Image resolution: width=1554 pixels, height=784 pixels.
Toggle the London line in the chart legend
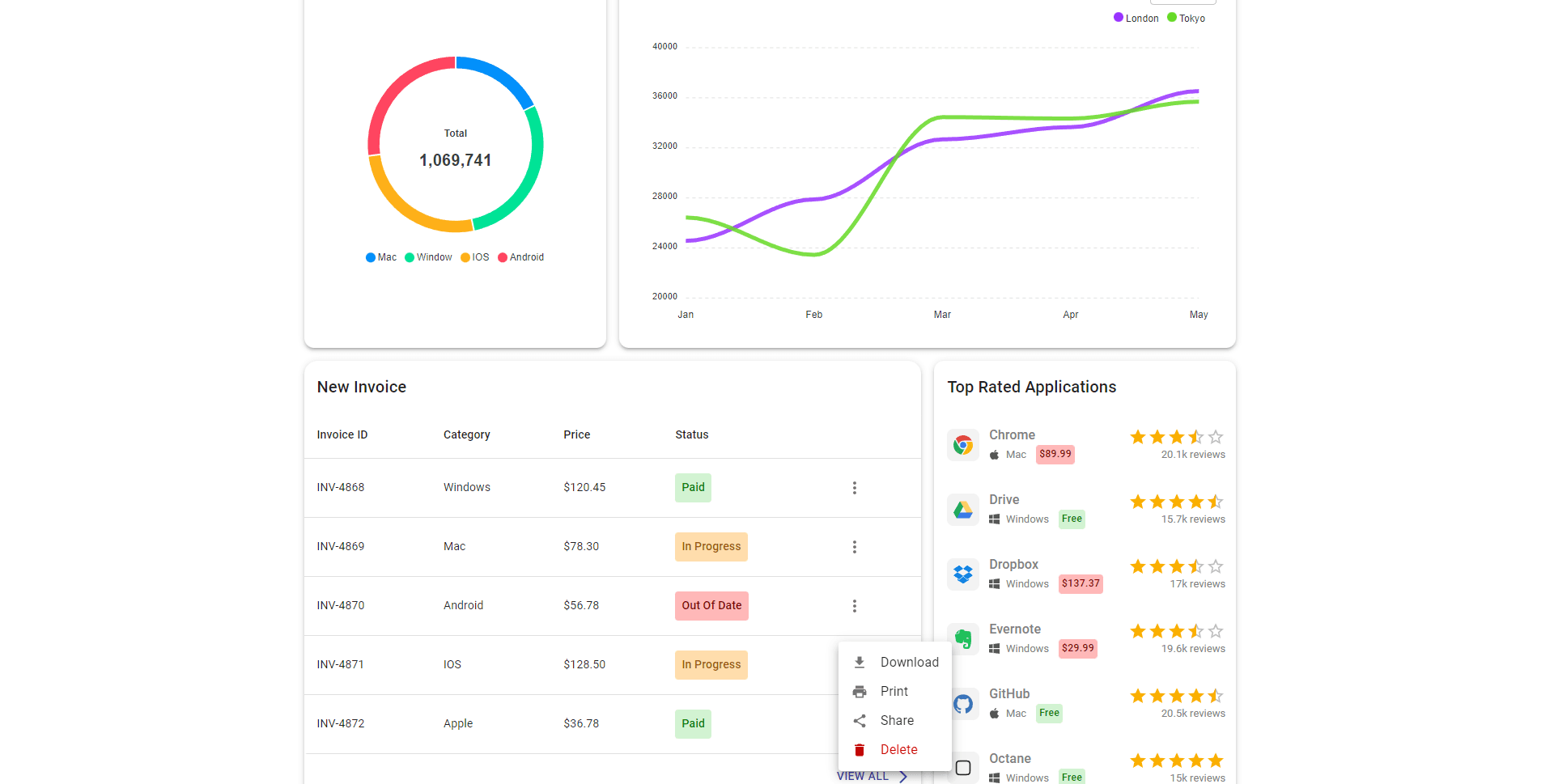coord(1136,18)
